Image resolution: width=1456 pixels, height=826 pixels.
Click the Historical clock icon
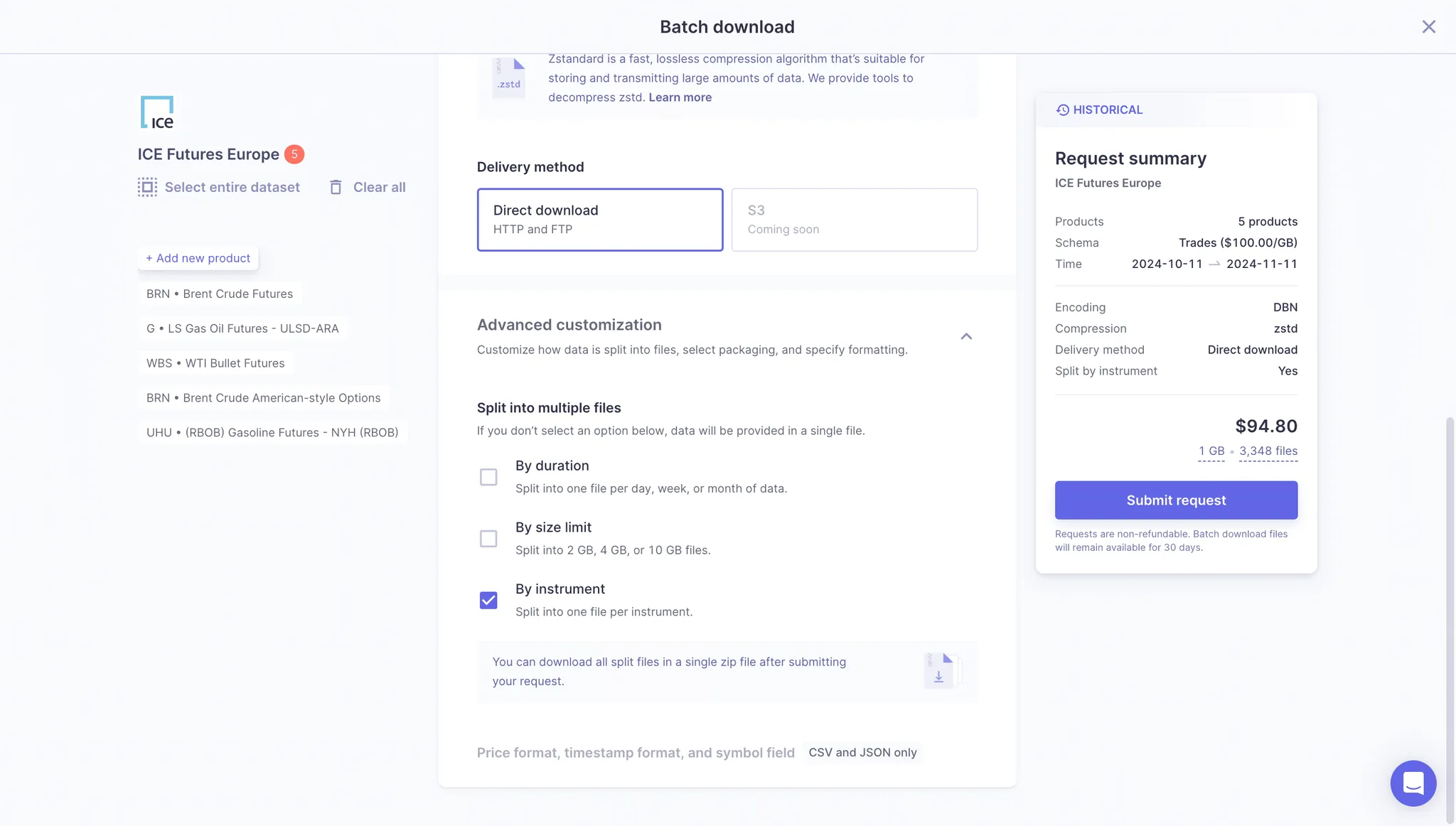pos(1062,109)
